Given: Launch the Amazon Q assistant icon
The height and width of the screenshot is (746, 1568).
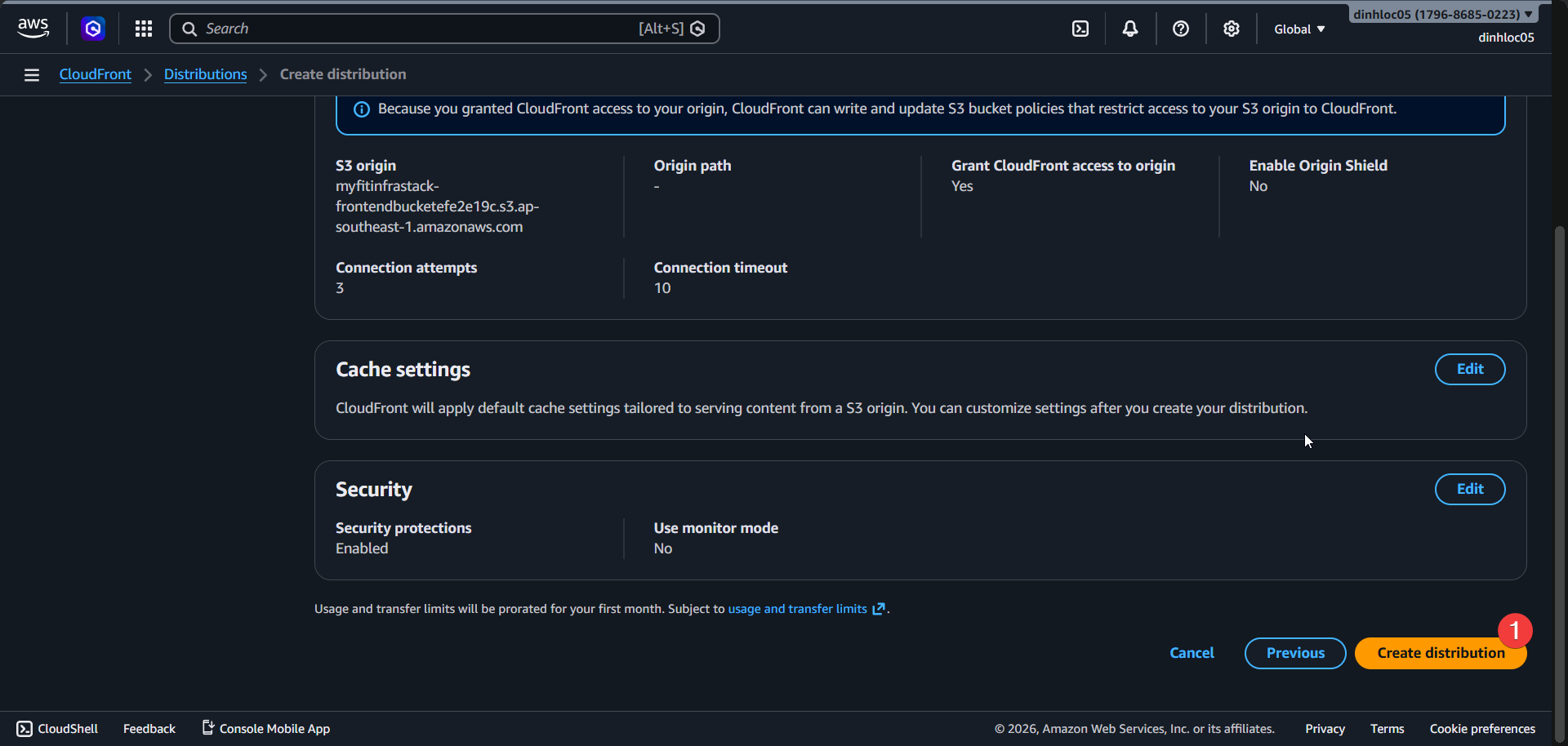Looking at the screenshot, I should tap(93, 28).
